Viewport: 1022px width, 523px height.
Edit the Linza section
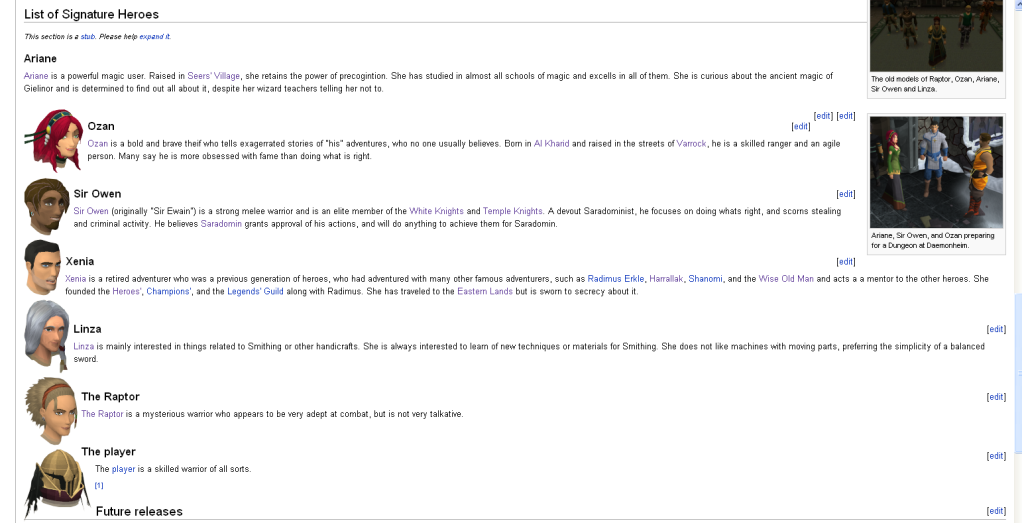995,329
